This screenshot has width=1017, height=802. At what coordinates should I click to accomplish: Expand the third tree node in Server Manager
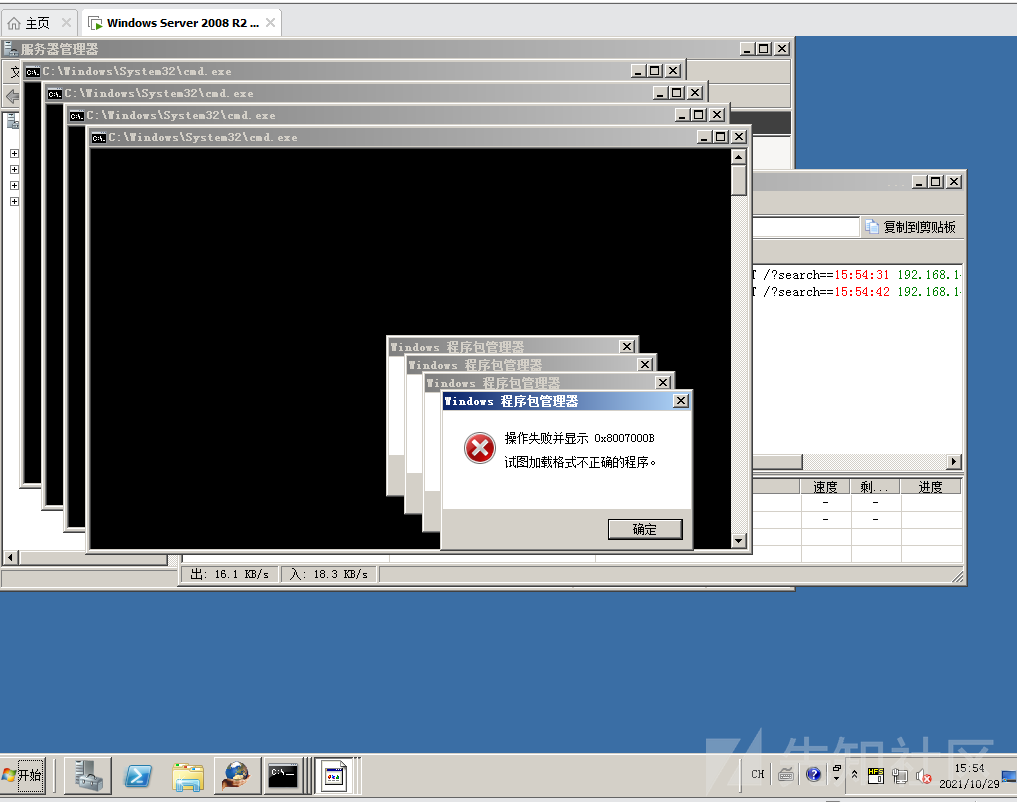click(14, 185)
